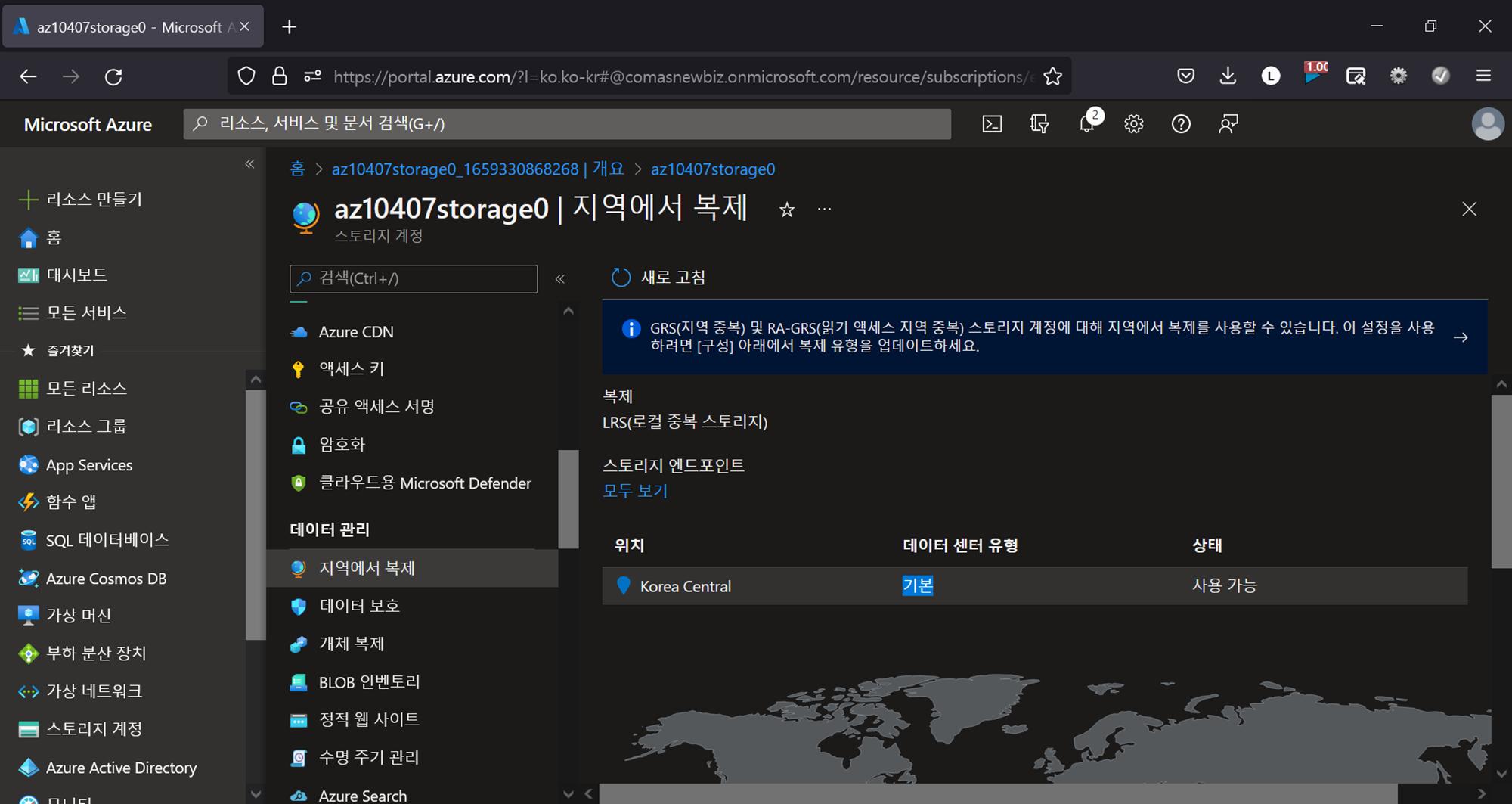Open 가상 머신 in sidebar
The height and width of the screenshot is (804, 1512).
(x=64, y=616)
